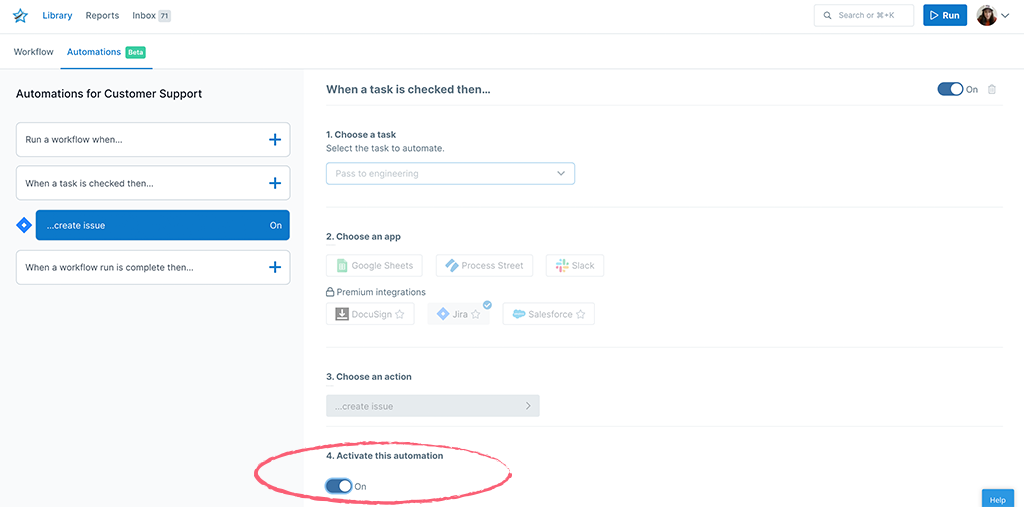Click the 'Automations for Customer Support' heading
1024x507 pixels.
coord(109,94)
